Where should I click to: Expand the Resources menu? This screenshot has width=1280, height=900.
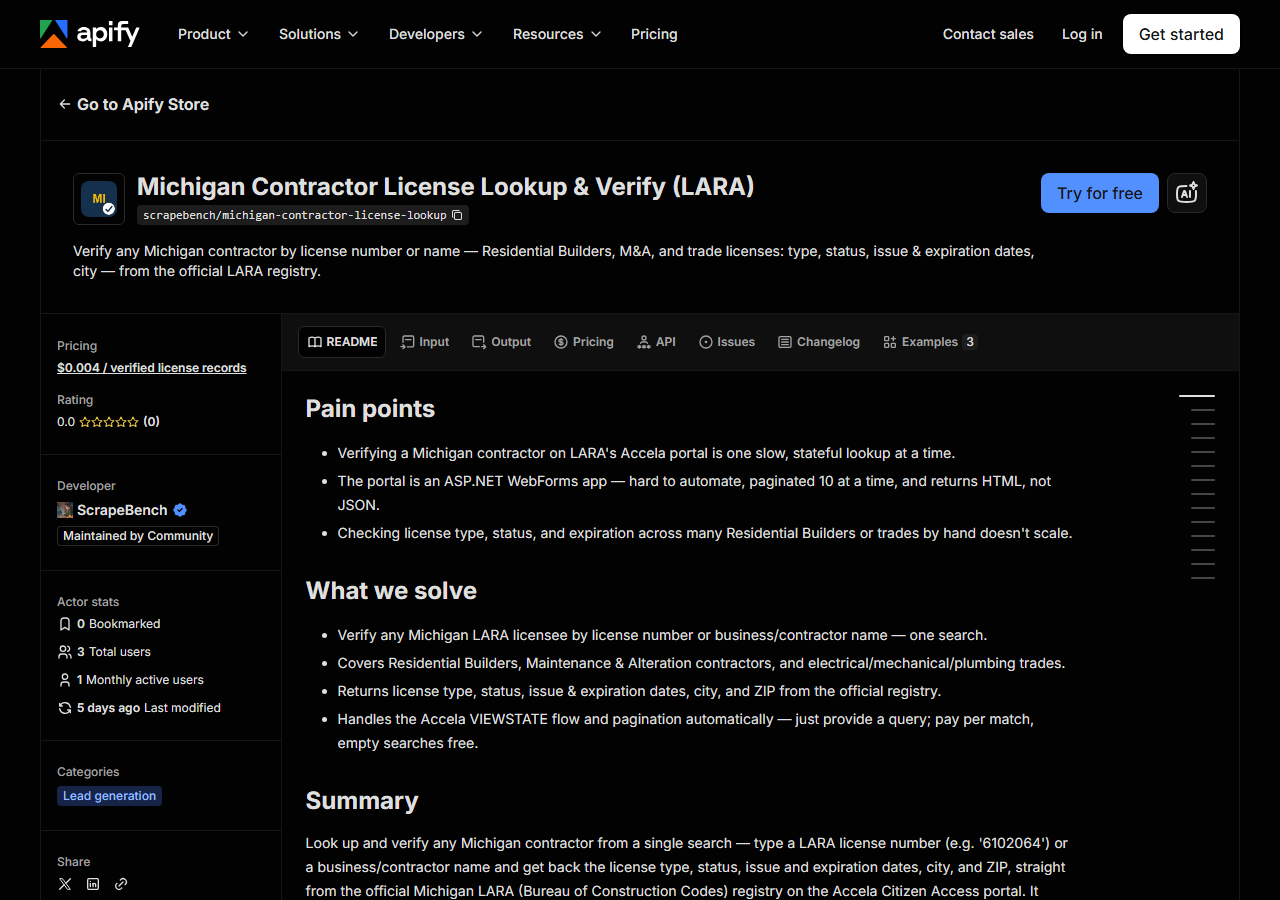point(557,34)
